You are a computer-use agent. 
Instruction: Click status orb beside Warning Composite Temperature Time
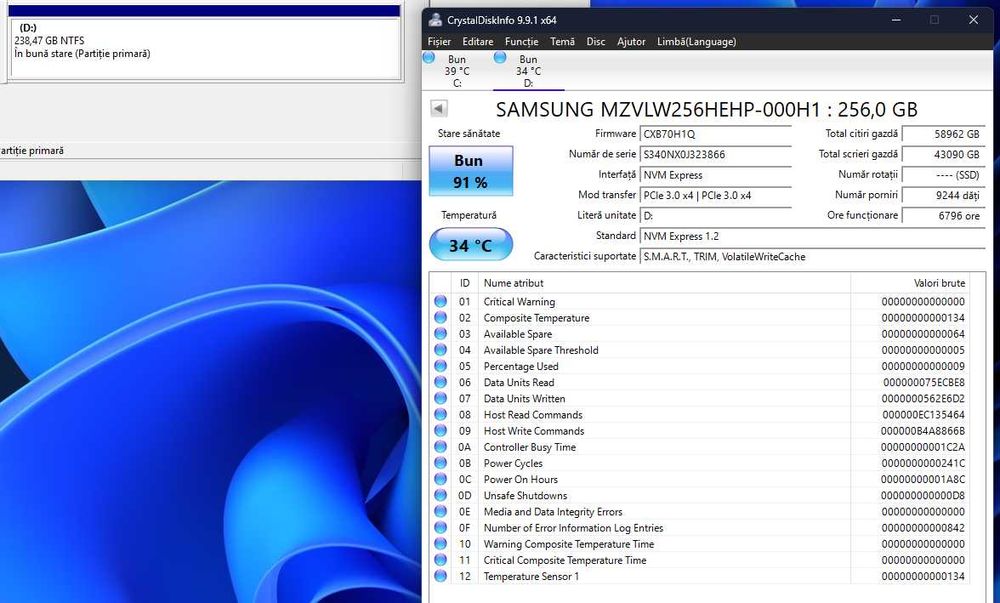(441, 544)
